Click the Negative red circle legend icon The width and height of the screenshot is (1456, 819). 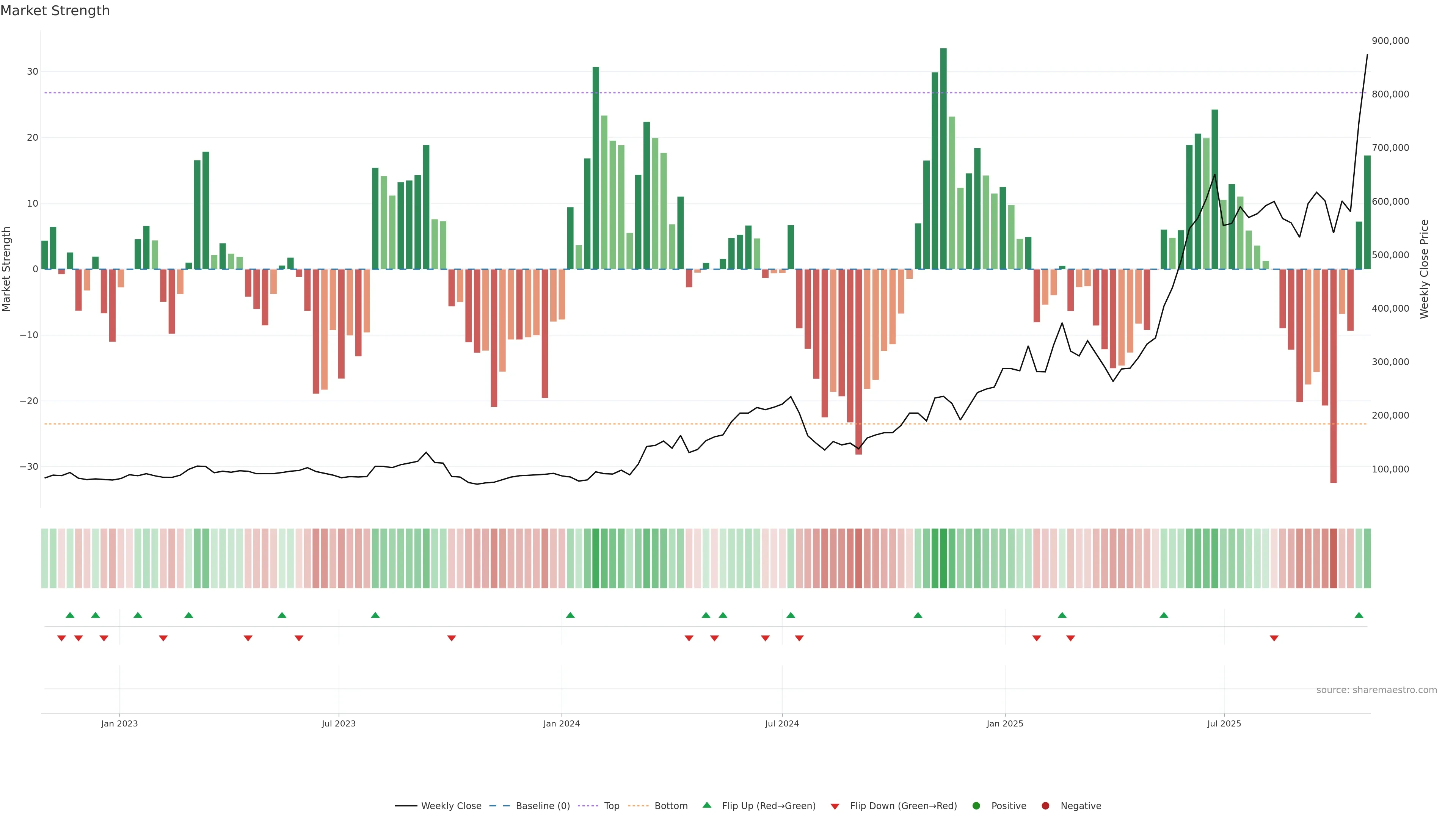tap(1045, 806)
